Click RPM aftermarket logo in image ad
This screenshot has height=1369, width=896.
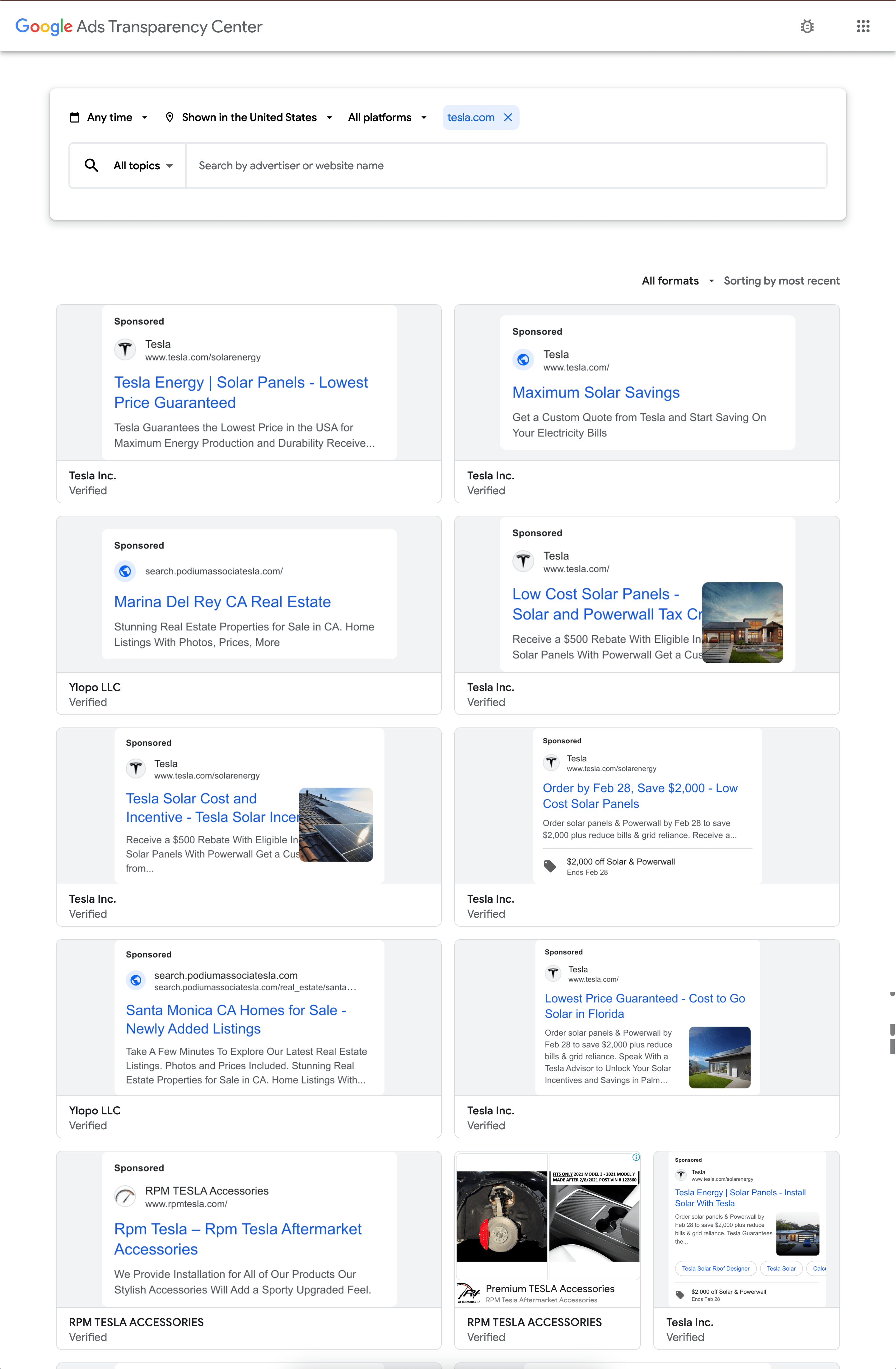pos(469,1293)
